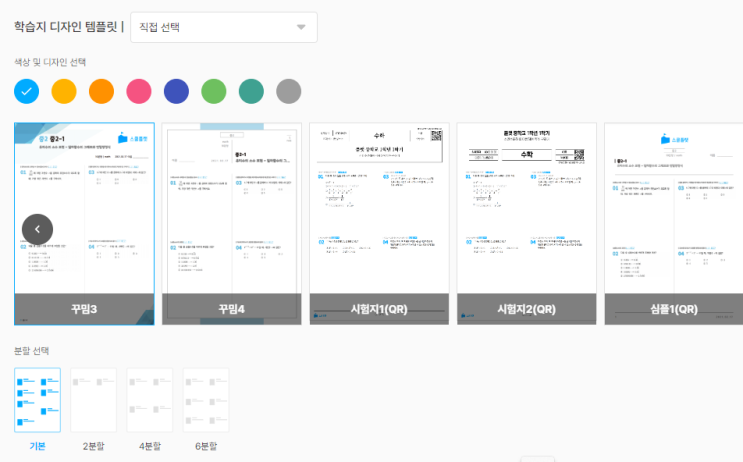Screen dimensions: 743x462
Task: Pick the 심플1(QR) template
Action: point(674,224)
